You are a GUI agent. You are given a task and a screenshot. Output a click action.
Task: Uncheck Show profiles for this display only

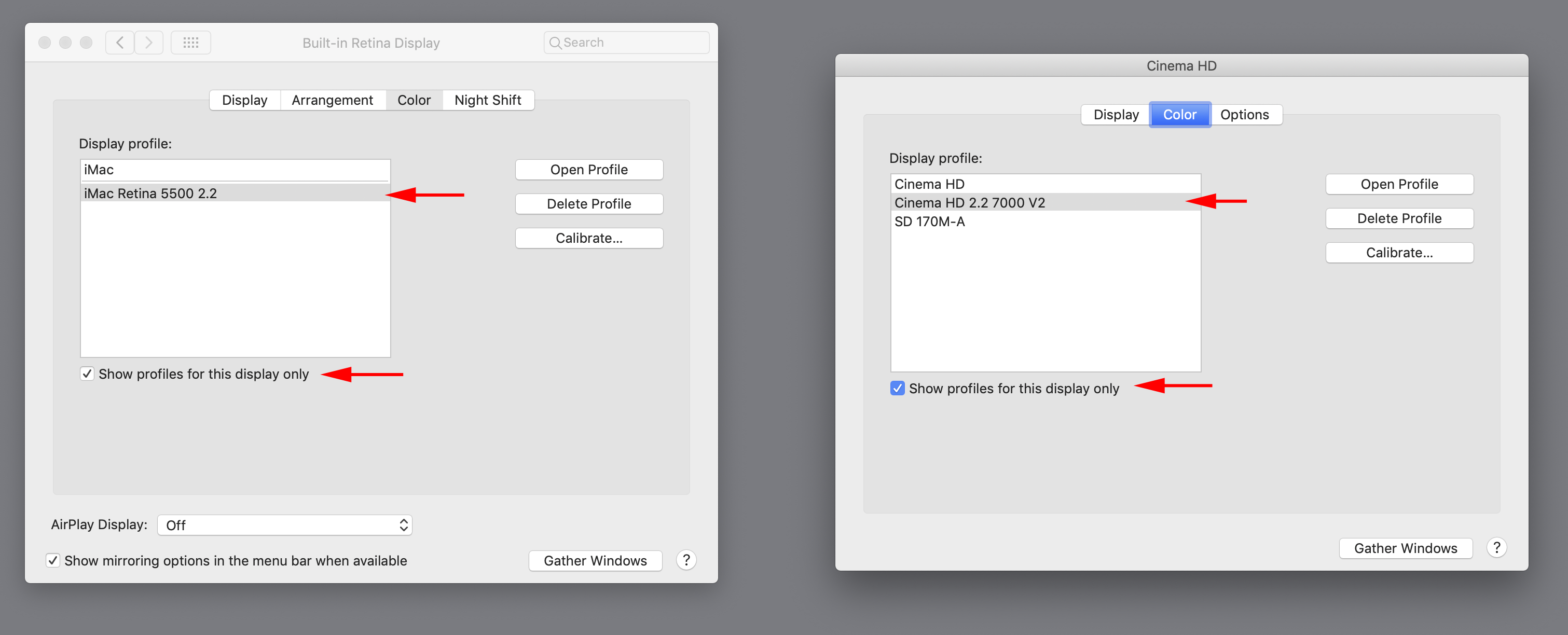pyautogui.click(x=88, y=373)
